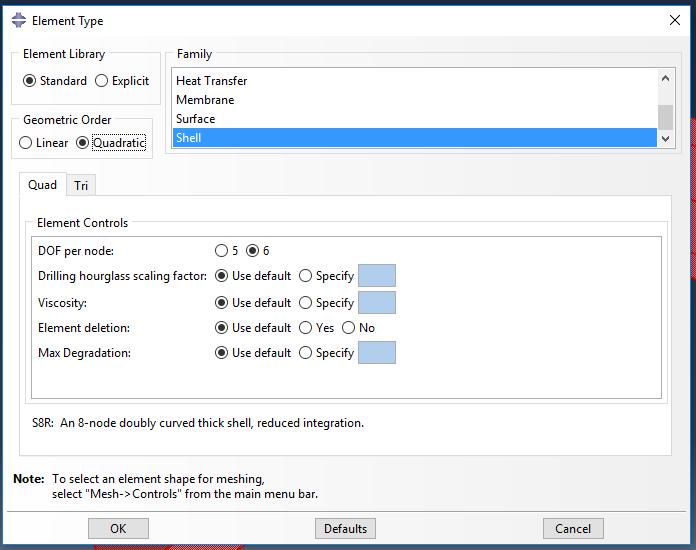Image resolution: width=696 pixels, height=550 pixels.
Task: Click the Family list scroll up arrow
Action: pos(665,79)
